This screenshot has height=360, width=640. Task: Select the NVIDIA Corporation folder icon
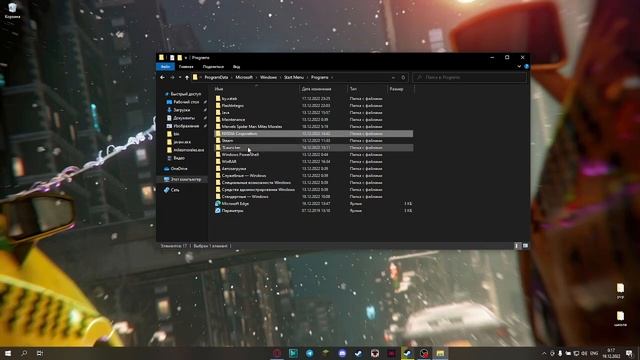tap(218, 133)
